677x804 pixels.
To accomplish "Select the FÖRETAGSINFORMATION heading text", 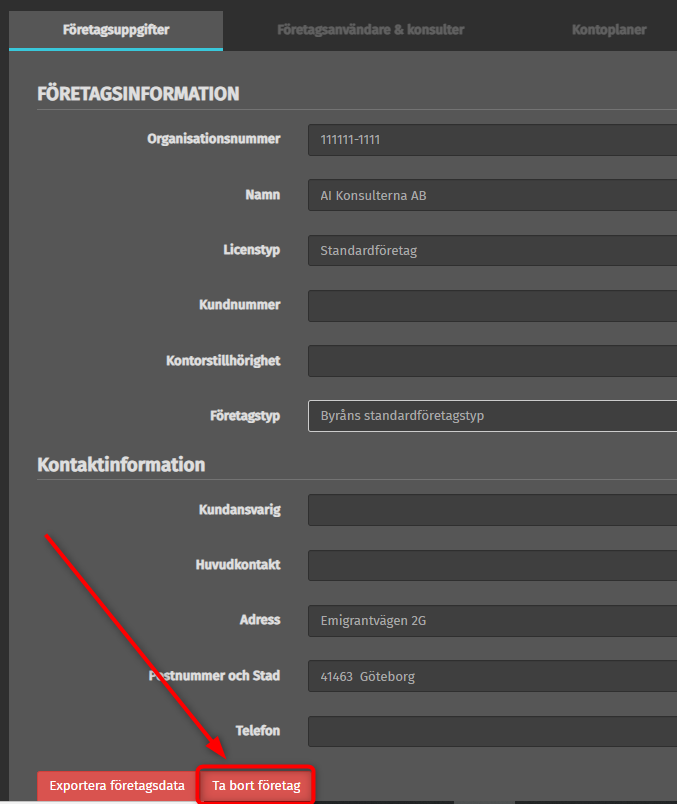I will click(138, 94).
